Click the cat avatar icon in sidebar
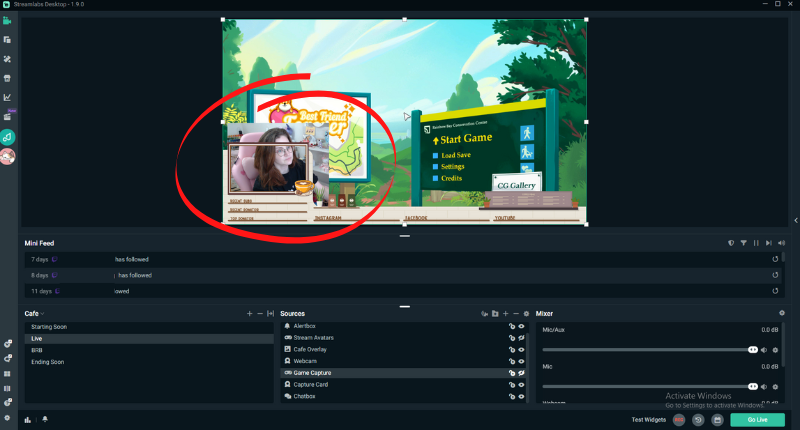The width and height of the screenshot is (800, 430). [x=7, y=157]
